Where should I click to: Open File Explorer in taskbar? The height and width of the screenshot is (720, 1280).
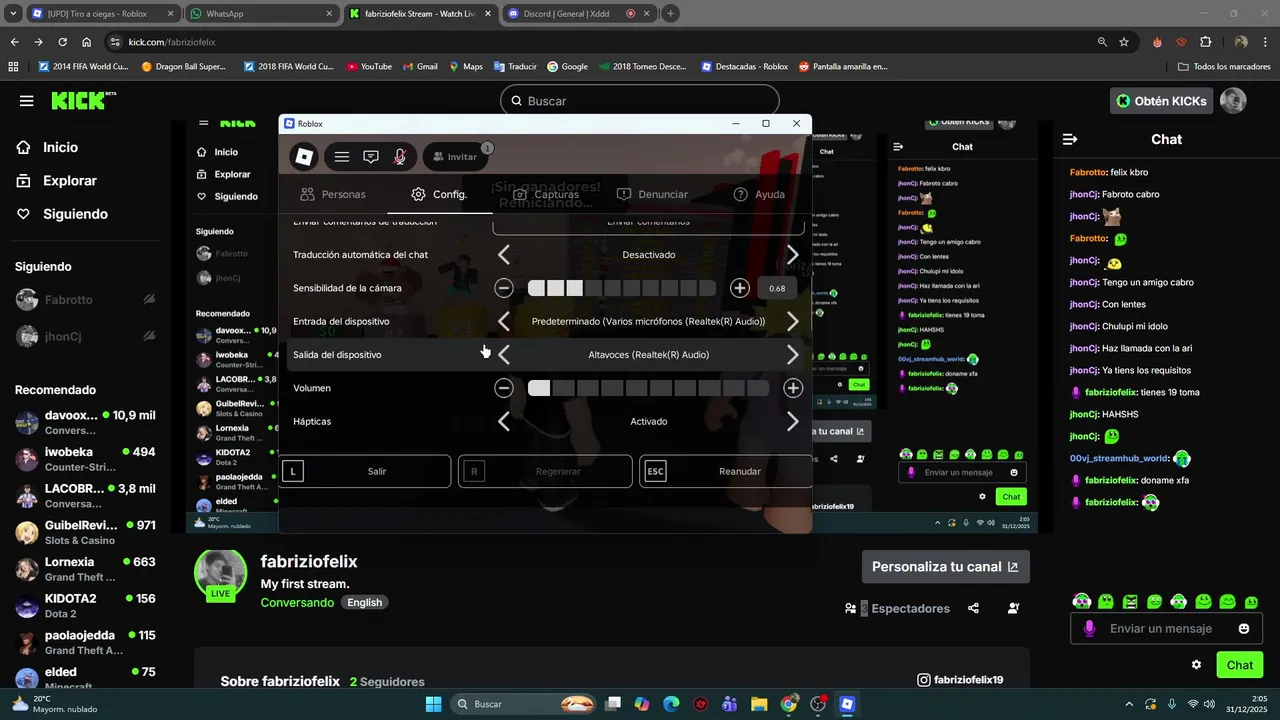[759, 704]
